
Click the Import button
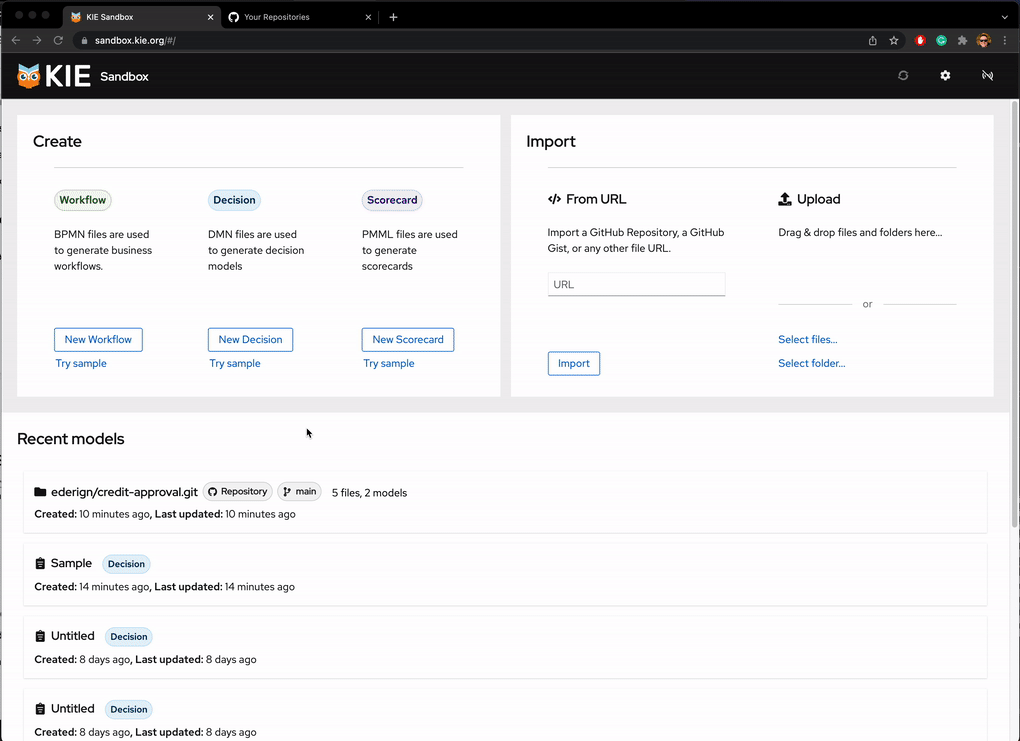(574, 364)
